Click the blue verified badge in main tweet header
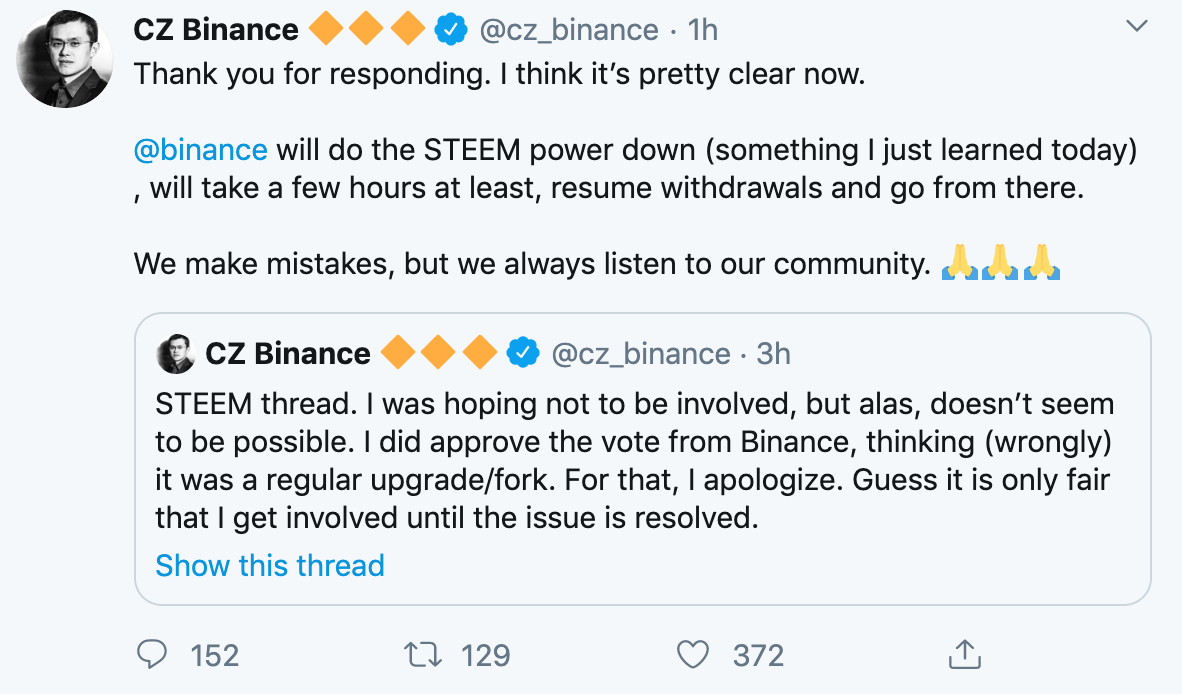Screen dimensions: 1182x694 coord(451,31)
